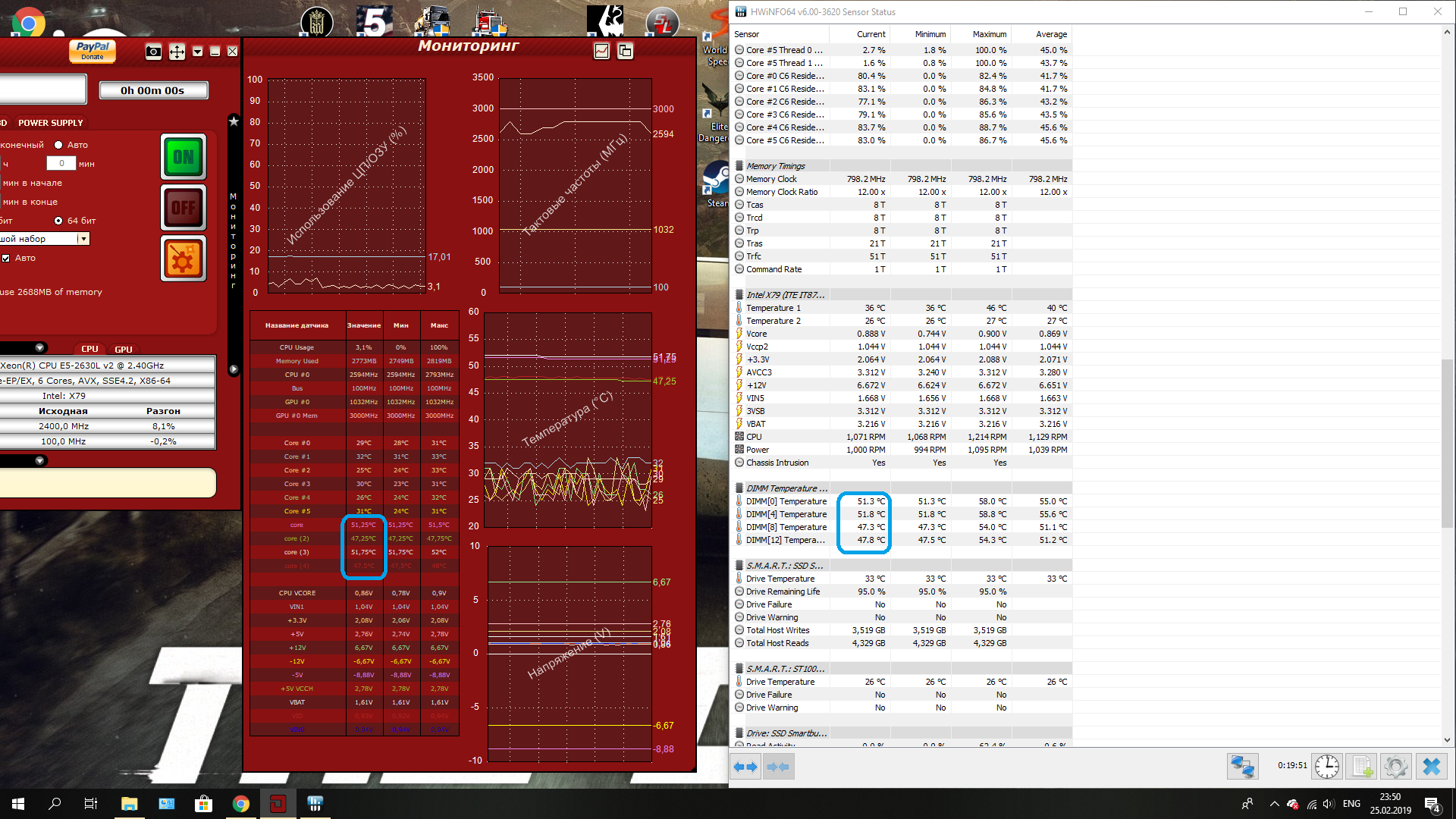Image resolution: width=1456 pixels, height=819 pixels.
Task: Toggle the Авто checkbox
Action: pyautogui.click(x=6, y=258)
